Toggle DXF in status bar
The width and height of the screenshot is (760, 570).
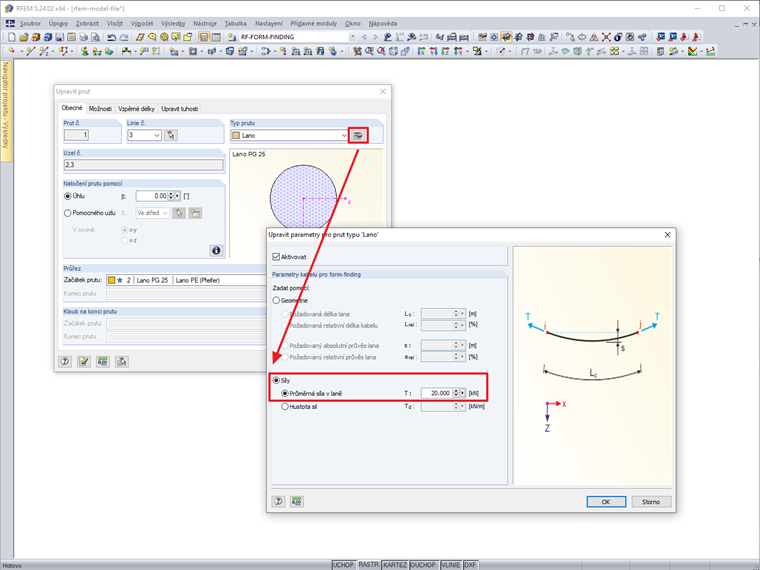(x=471, y=565)
